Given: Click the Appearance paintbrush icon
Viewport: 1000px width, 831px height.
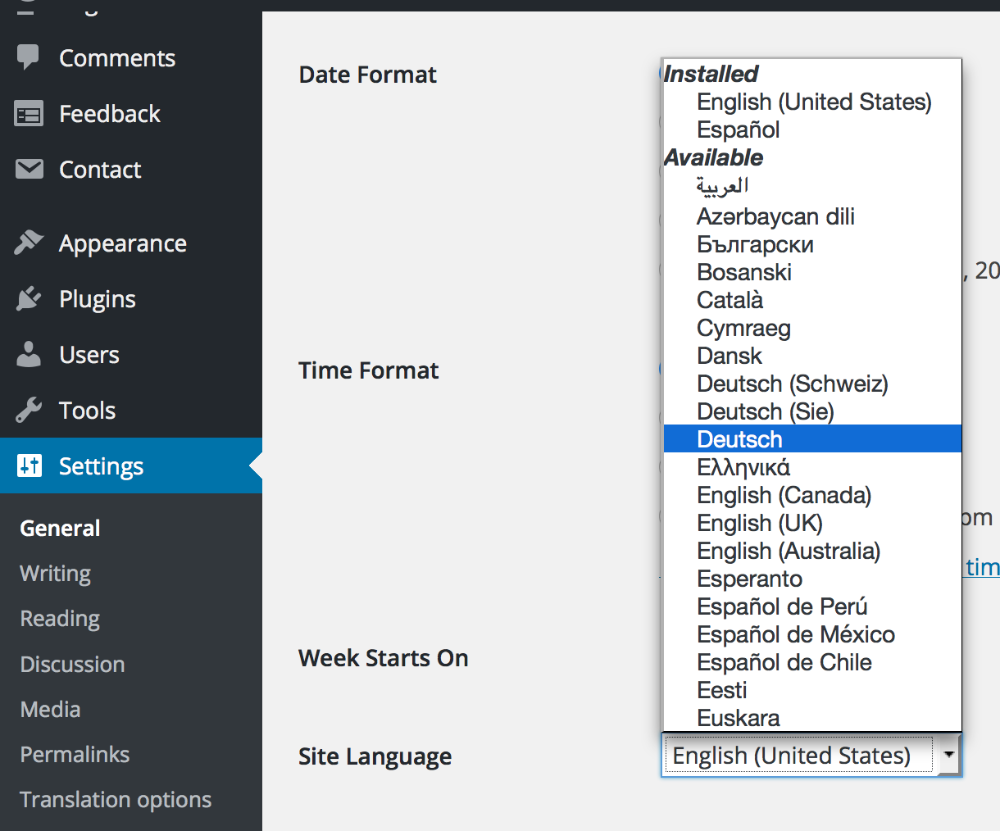Looking at the screenshot, I should click(29, 243).
